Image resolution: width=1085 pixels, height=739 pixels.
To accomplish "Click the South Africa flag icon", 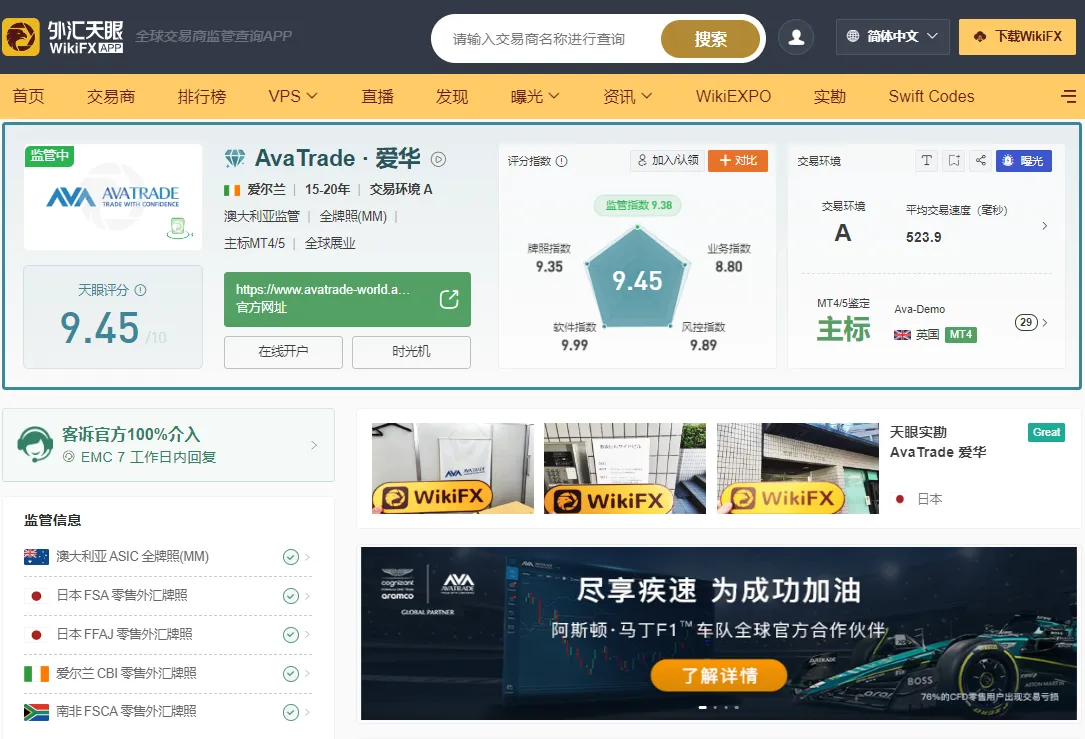I will pyautogui.click(x=36, y=712).
